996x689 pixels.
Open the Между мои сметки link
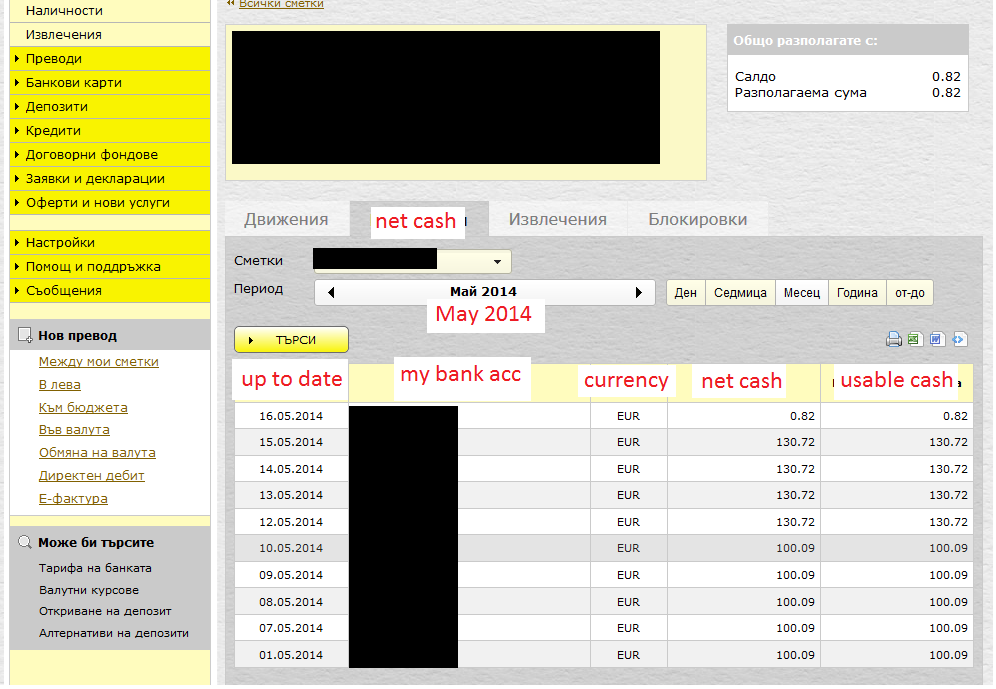click(x=98, y=361)
